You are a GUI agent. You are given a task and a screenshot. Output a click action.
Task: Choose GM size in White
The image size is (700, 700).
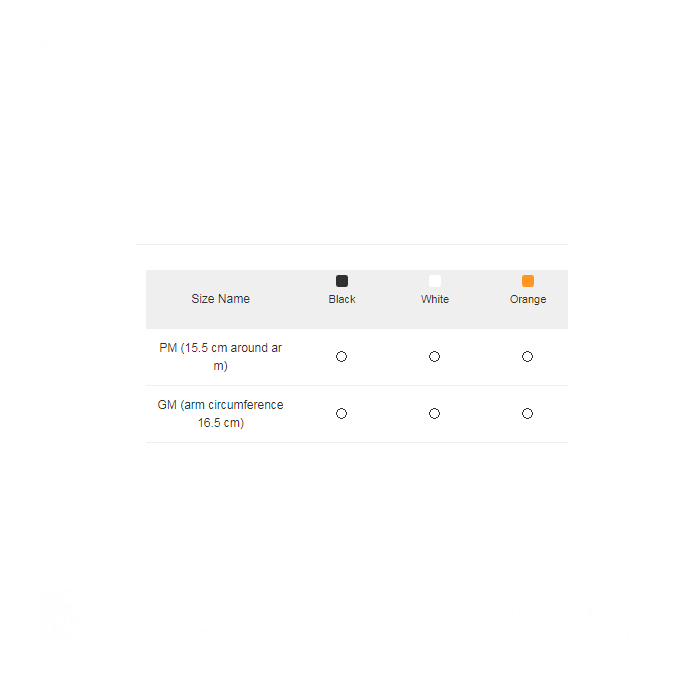tap(434, 414)
